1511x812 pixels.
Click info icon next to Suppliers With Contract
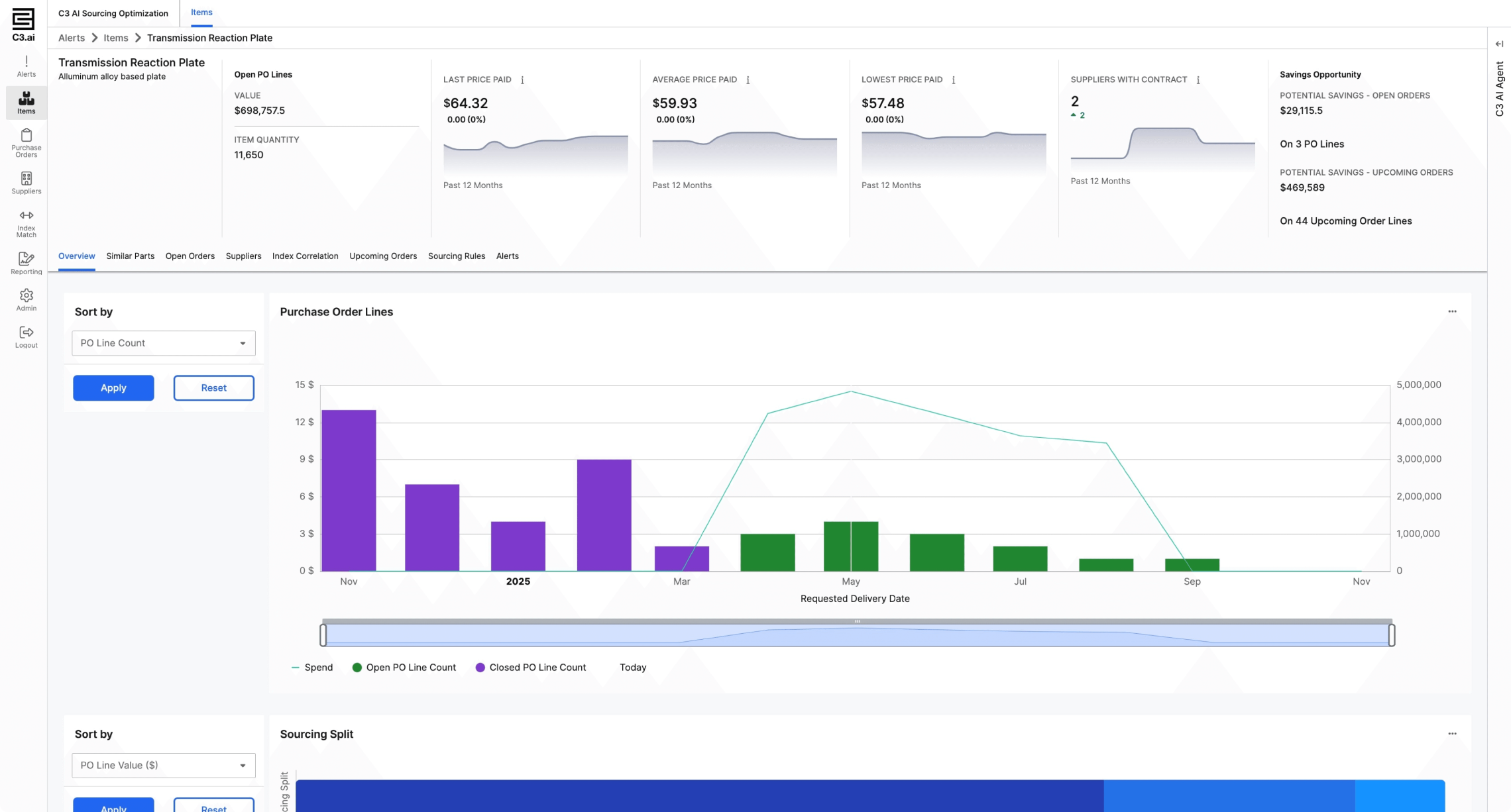pos(1198,79)
